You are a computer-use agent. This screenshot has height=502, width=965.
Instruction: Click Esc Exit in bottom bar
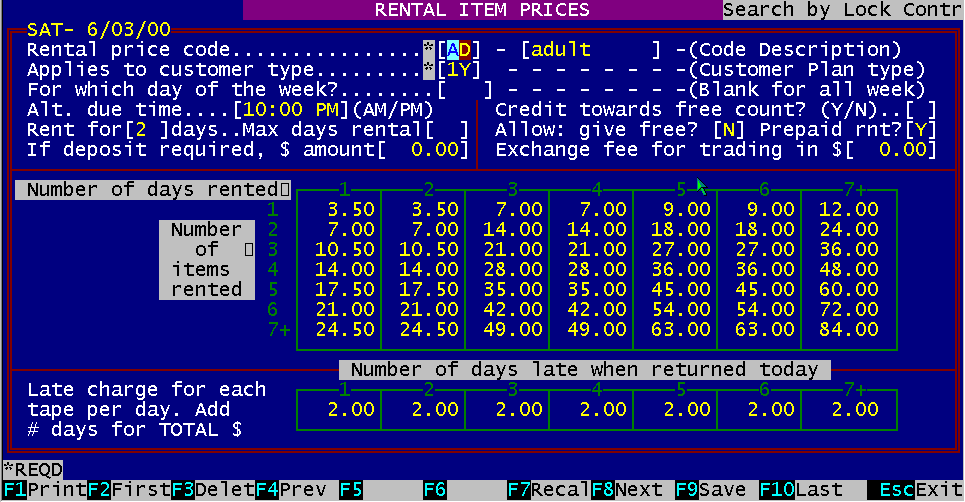(x=914, y=491)
